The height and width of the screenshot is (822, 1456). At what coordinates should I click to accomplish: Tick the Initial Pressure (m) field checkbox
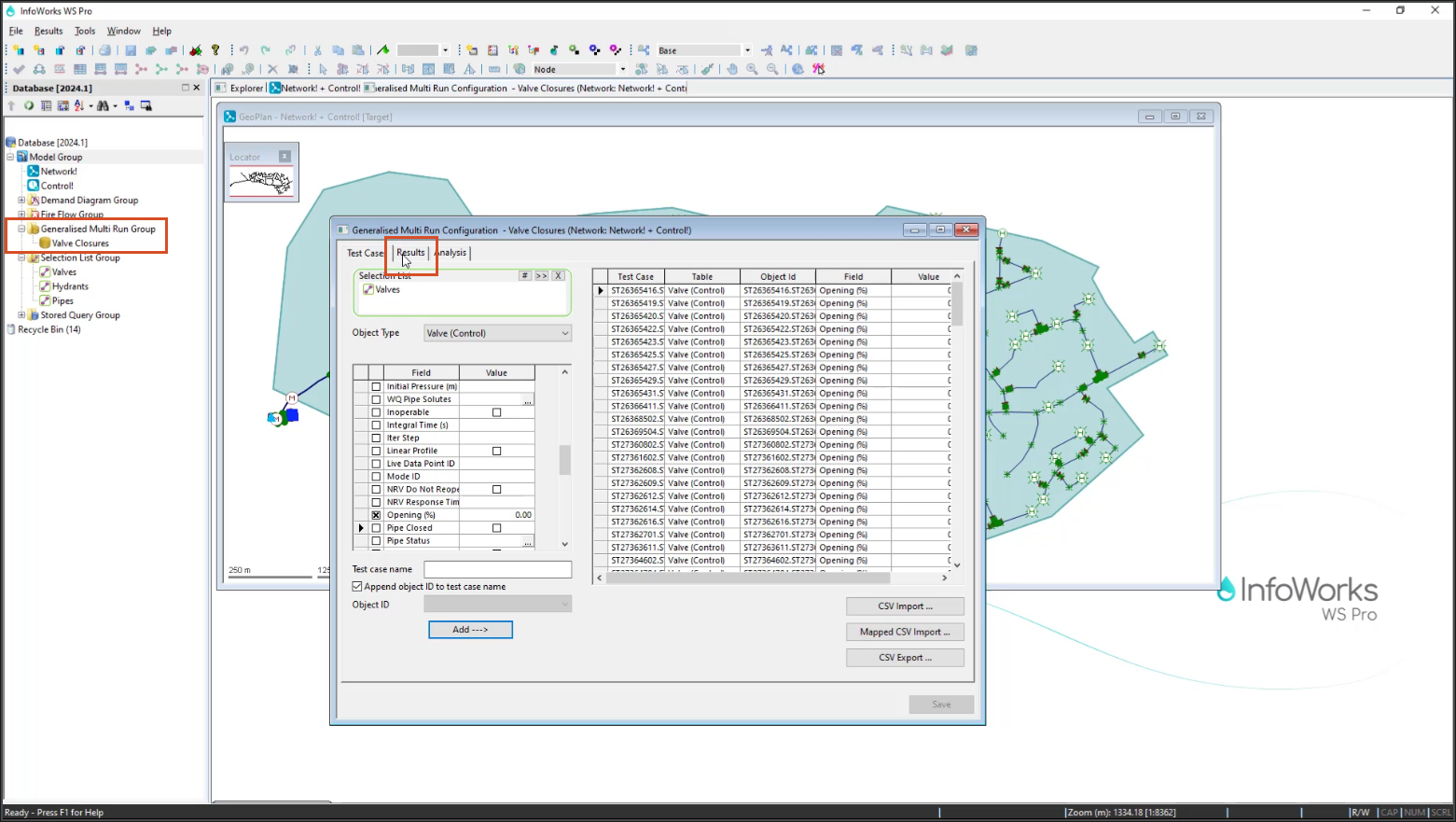[376, 386]
